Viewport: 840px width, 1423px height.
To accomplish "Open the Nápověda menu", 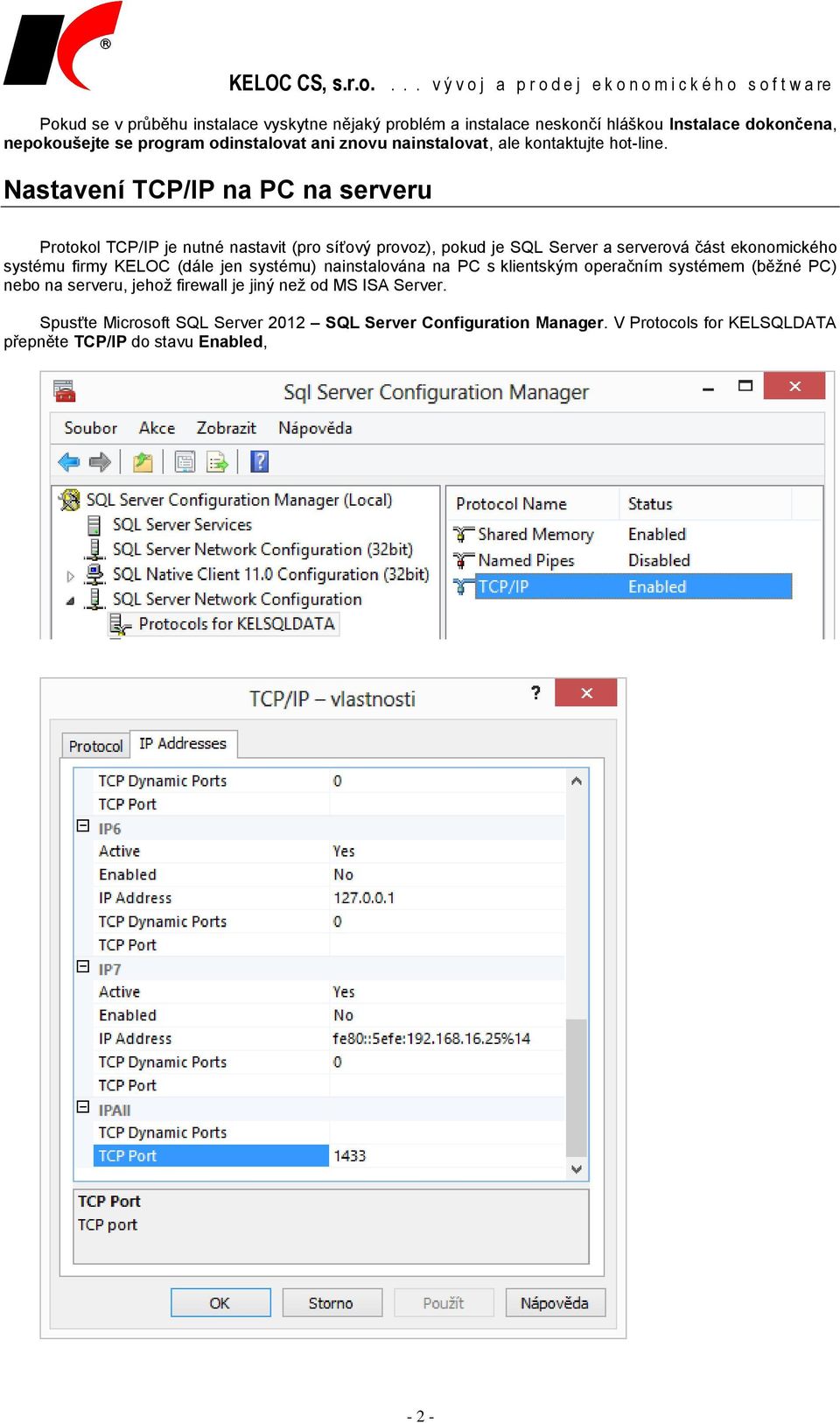I will pyautogui.click(x=315, y=428).
